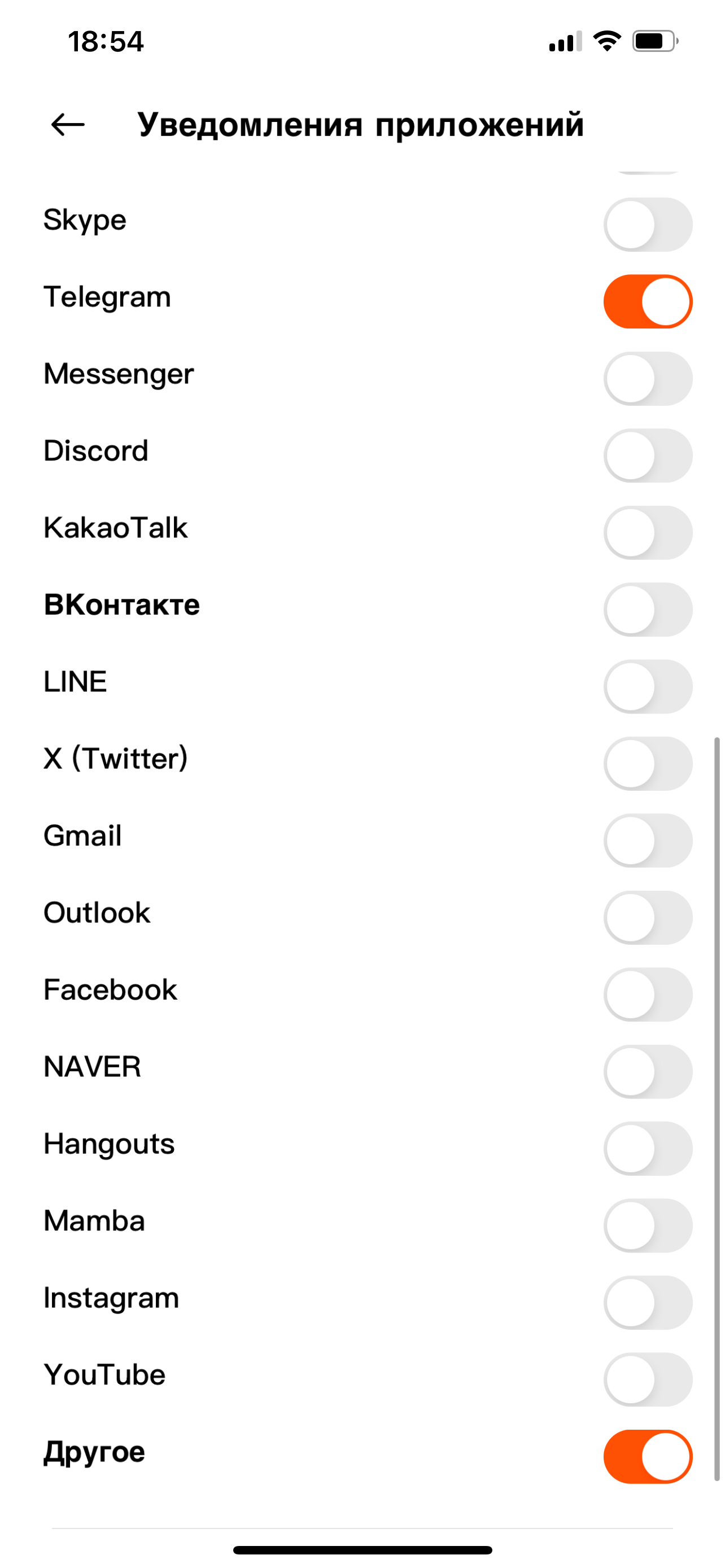Tap the cellular signal icon
725x1568 pixels.
coord(565,42)
